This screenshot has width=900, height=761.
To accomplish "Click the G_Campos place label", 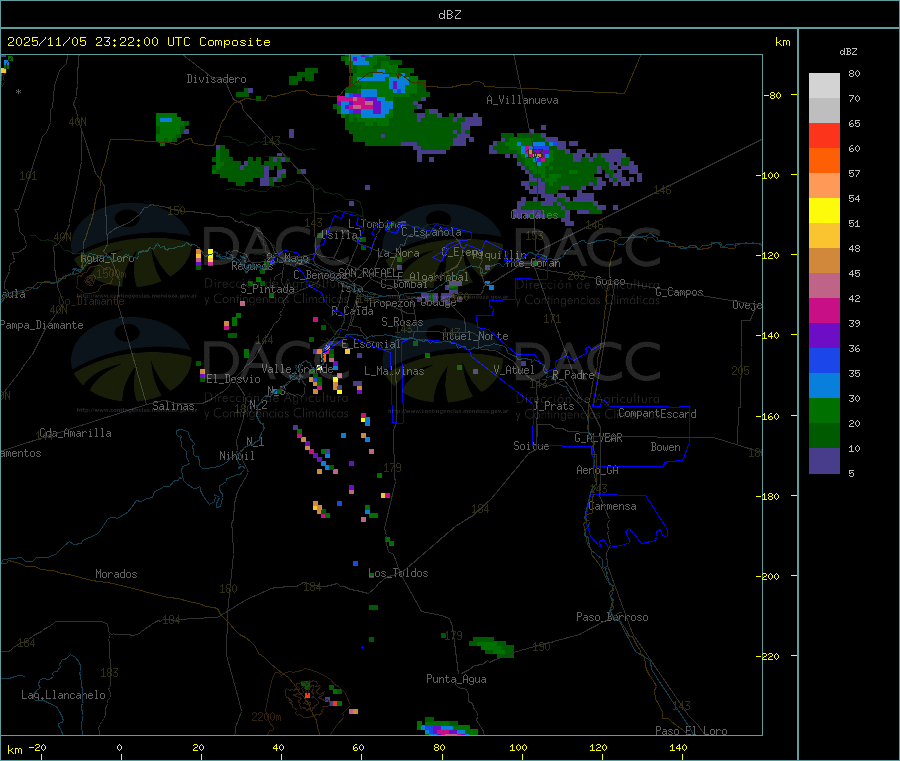I will click(x=679, y=292).
